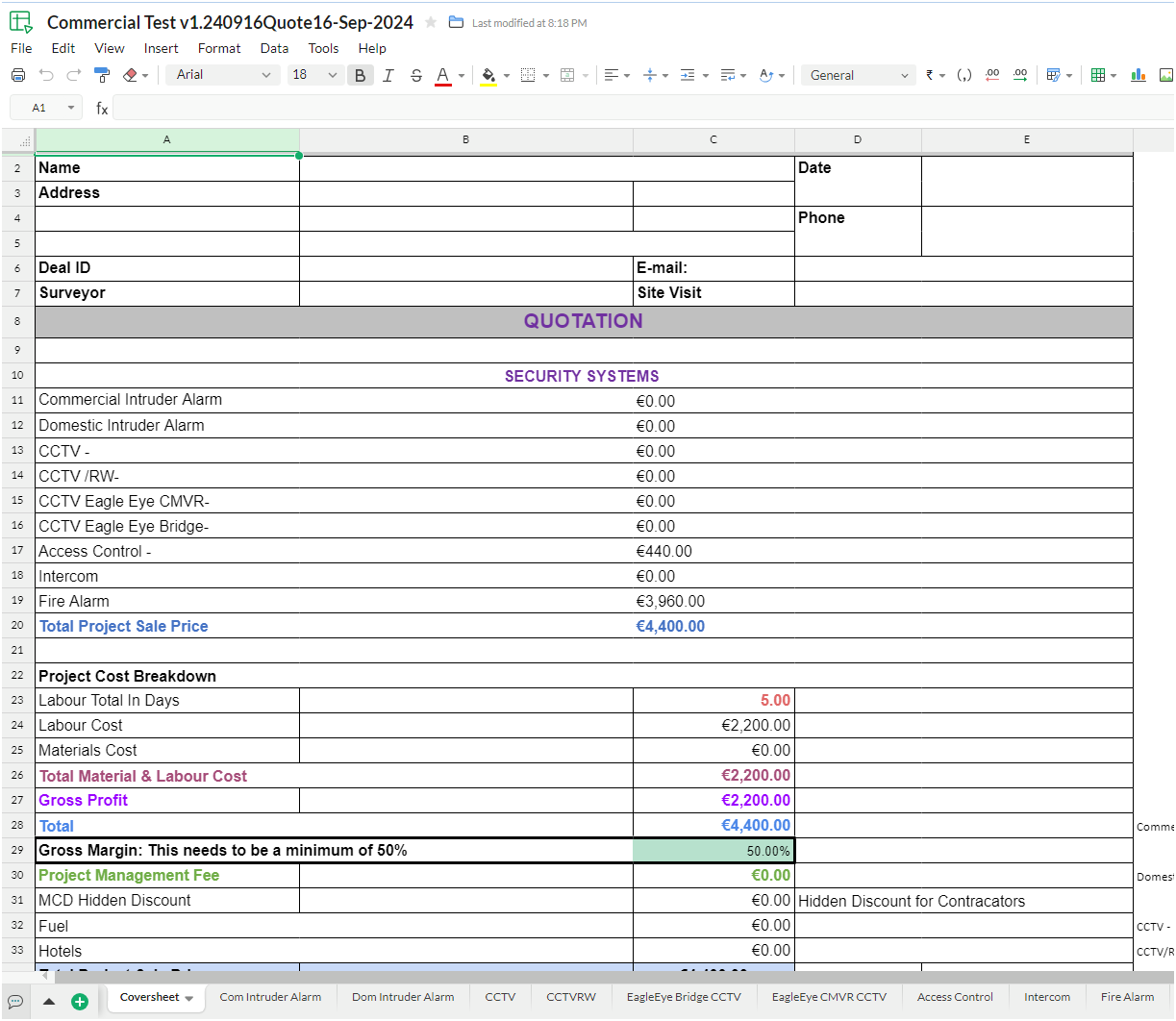Switch to the Fire Alarm sheet tab
The width and height of the screenshot is (1176, 1021).
(x=1127, y=997)
